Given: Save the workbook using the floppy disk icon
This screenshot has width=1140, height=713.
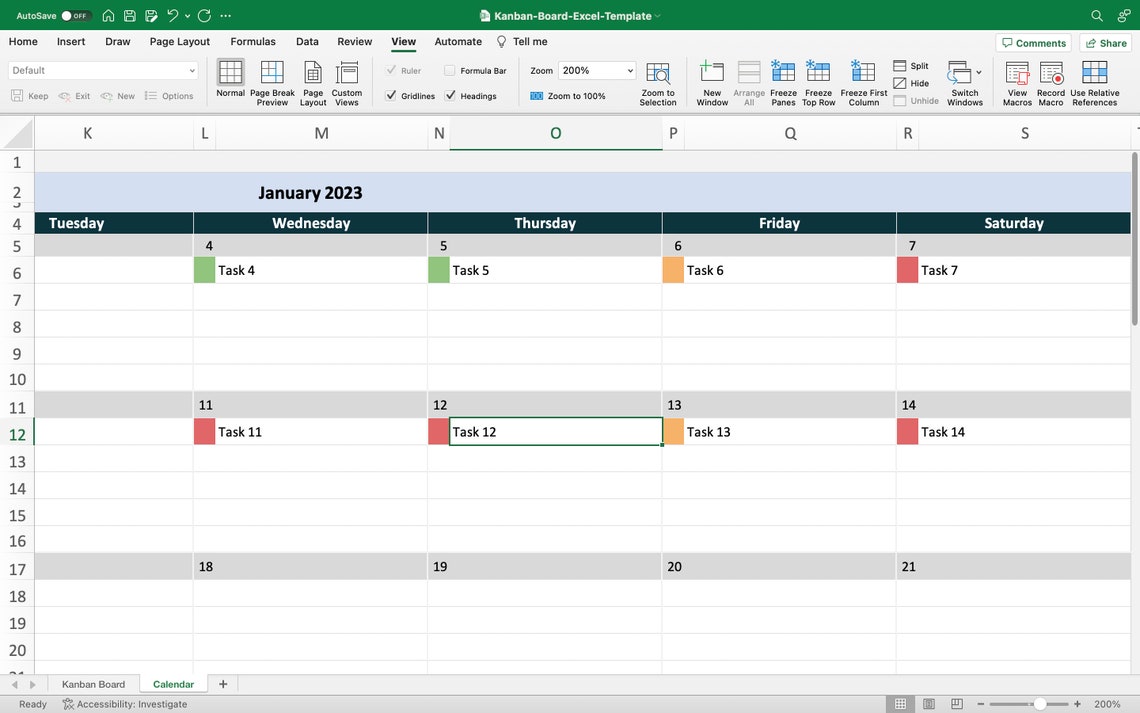Looking at the screenshot, I should click(x=129, y=15).
